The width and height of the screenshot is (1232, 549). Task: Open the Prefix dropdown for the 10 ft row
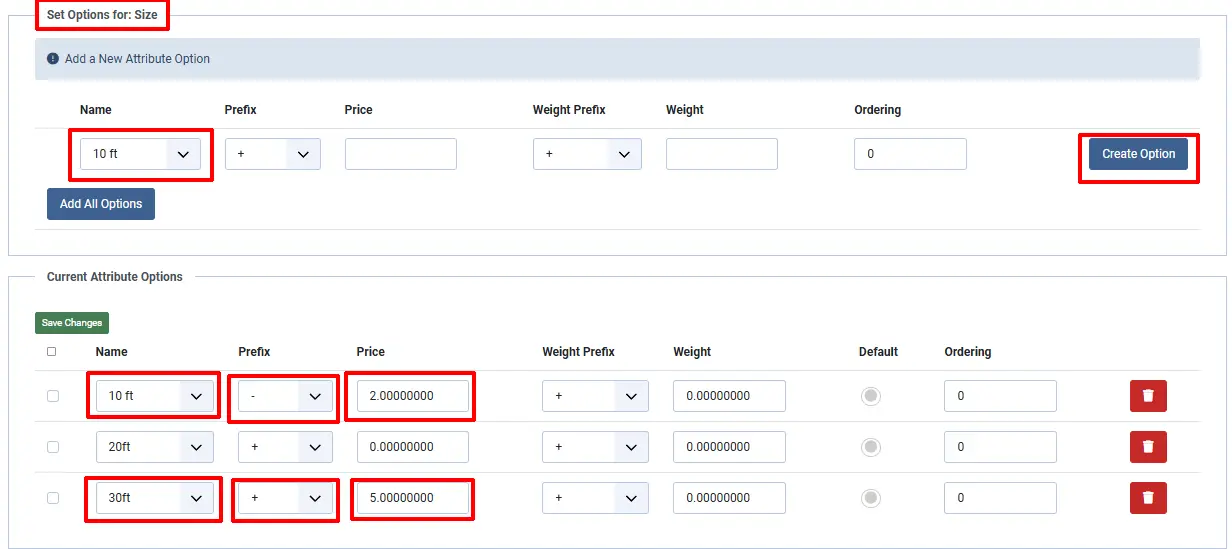(285, 396)
